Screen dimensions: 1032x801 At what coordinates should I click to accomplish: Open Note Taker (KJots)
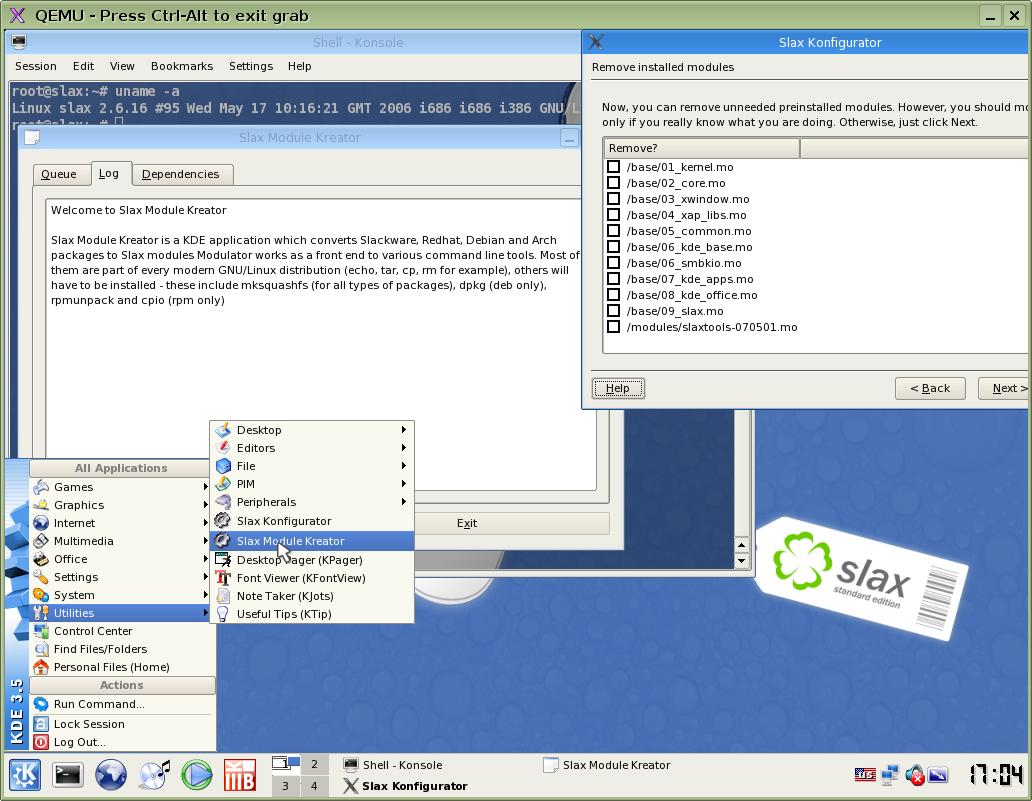click(312, 596)
